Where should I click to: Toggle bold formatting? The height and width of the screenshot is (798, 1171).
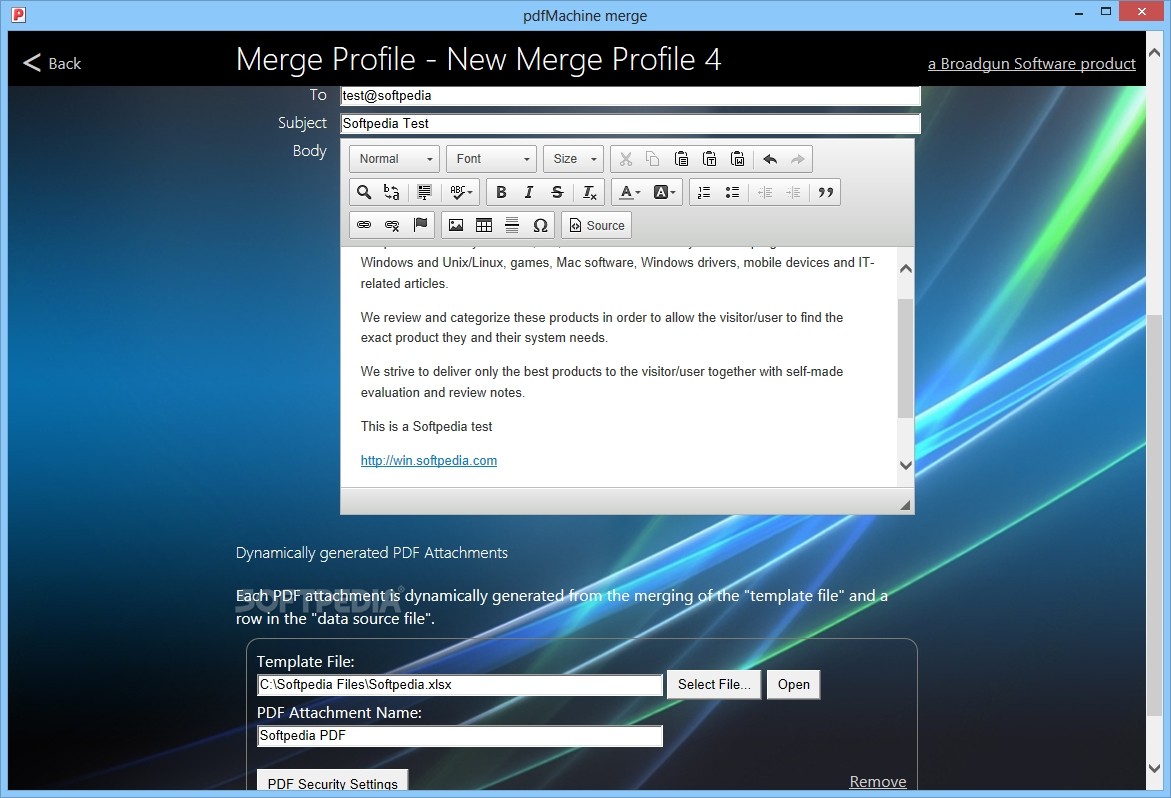[501, 193]
